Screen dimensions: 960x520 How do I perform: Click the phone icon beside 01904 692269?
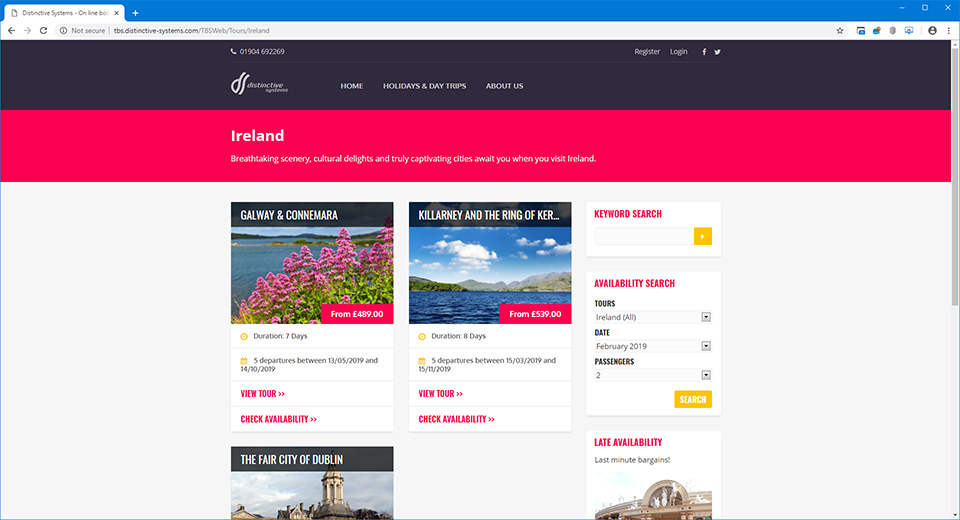coord(233,51)
